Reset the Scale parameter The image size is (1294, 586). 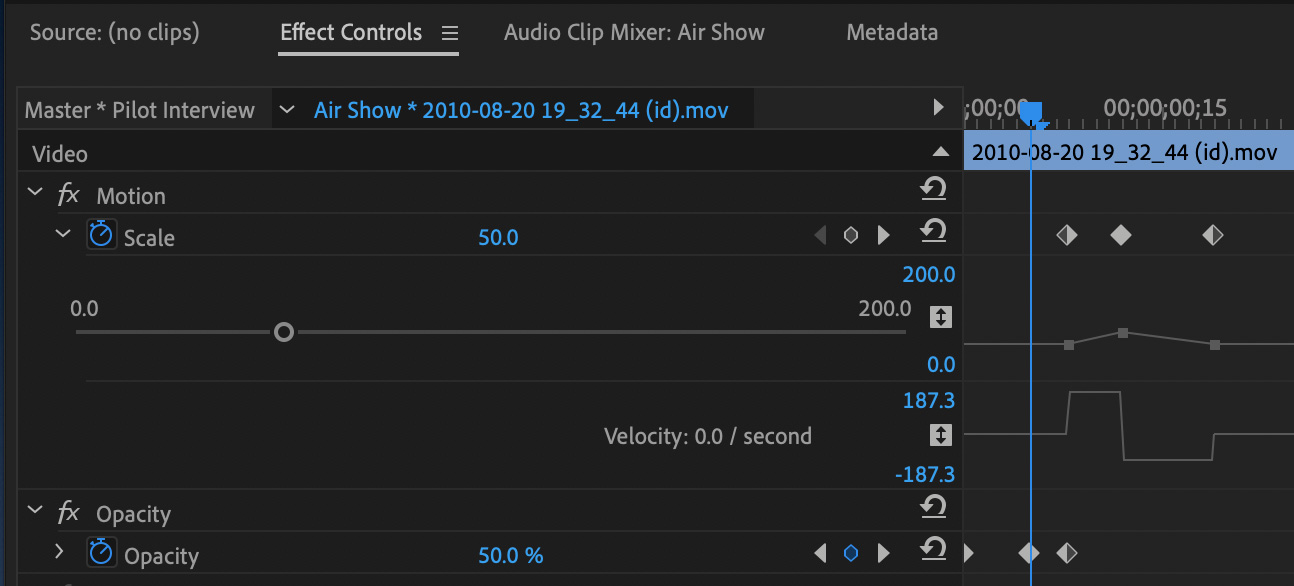[x=933, y=231]
